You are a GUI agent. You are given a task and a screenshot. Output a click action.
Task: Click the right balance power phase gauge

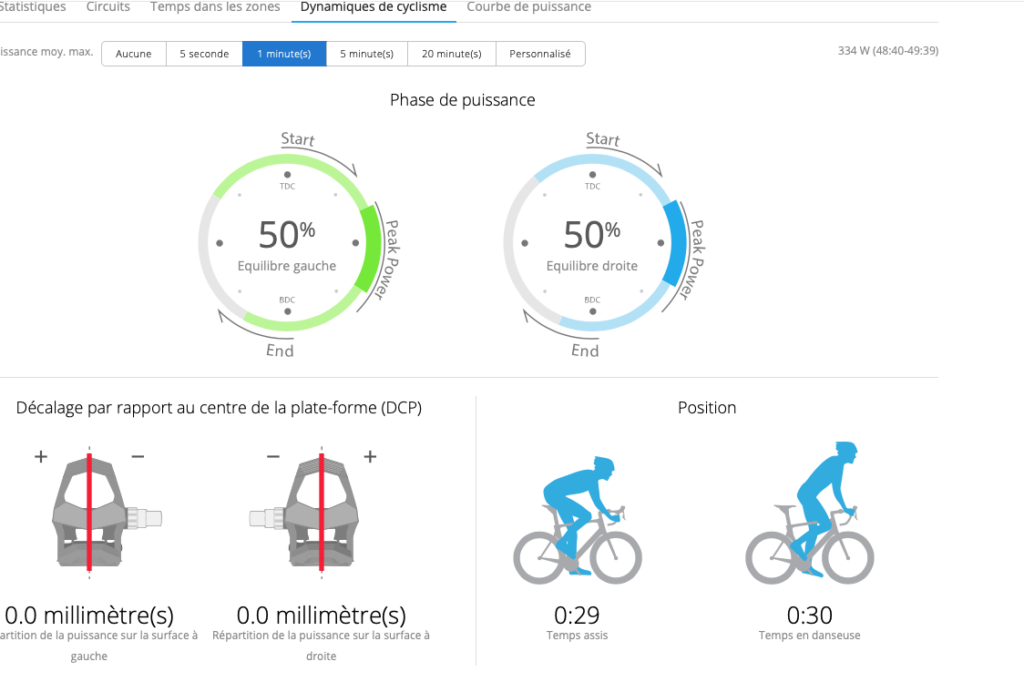coord(592,243)
